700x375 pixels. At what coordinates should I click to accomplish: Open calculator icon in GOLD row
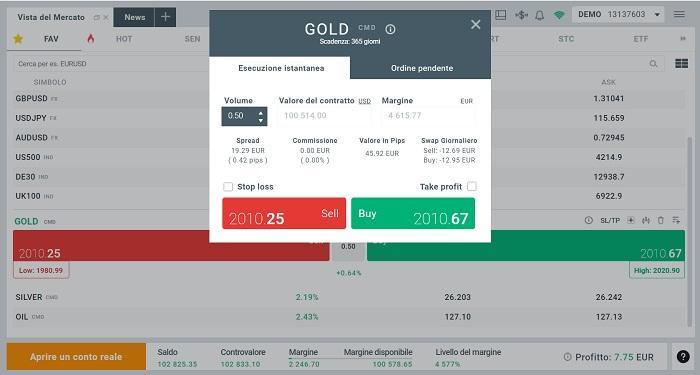(x=631, y=220)
